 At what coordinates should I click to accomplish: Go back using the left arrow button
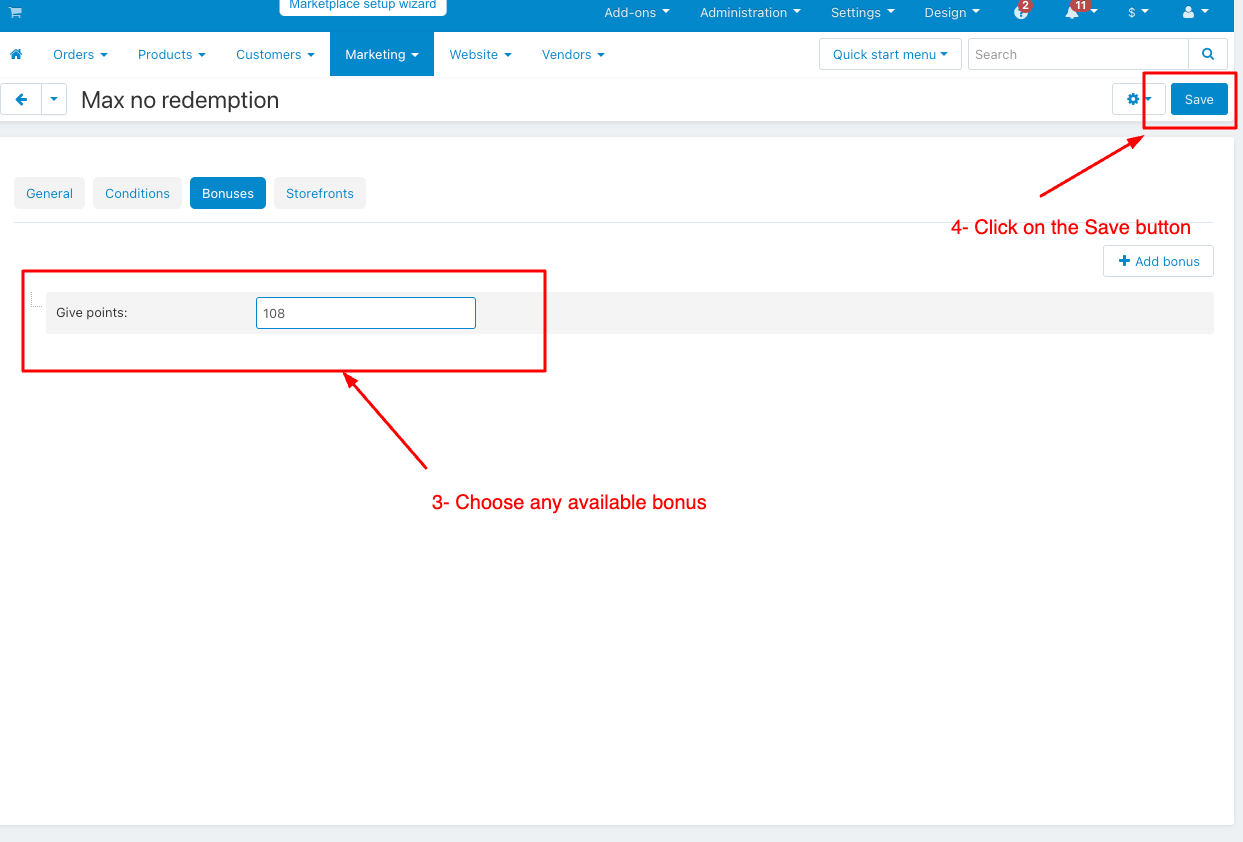(21, 100)
